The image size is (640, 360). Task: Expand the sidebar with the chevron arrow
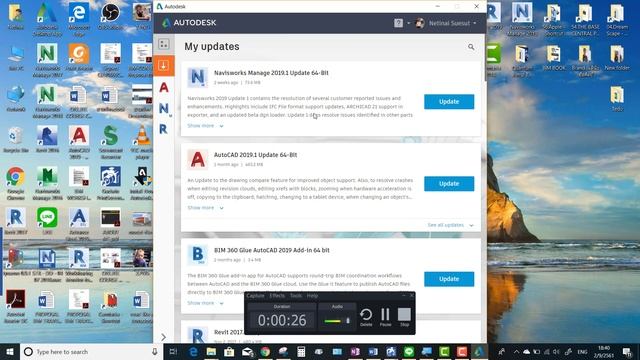click(x=163, y=337)
